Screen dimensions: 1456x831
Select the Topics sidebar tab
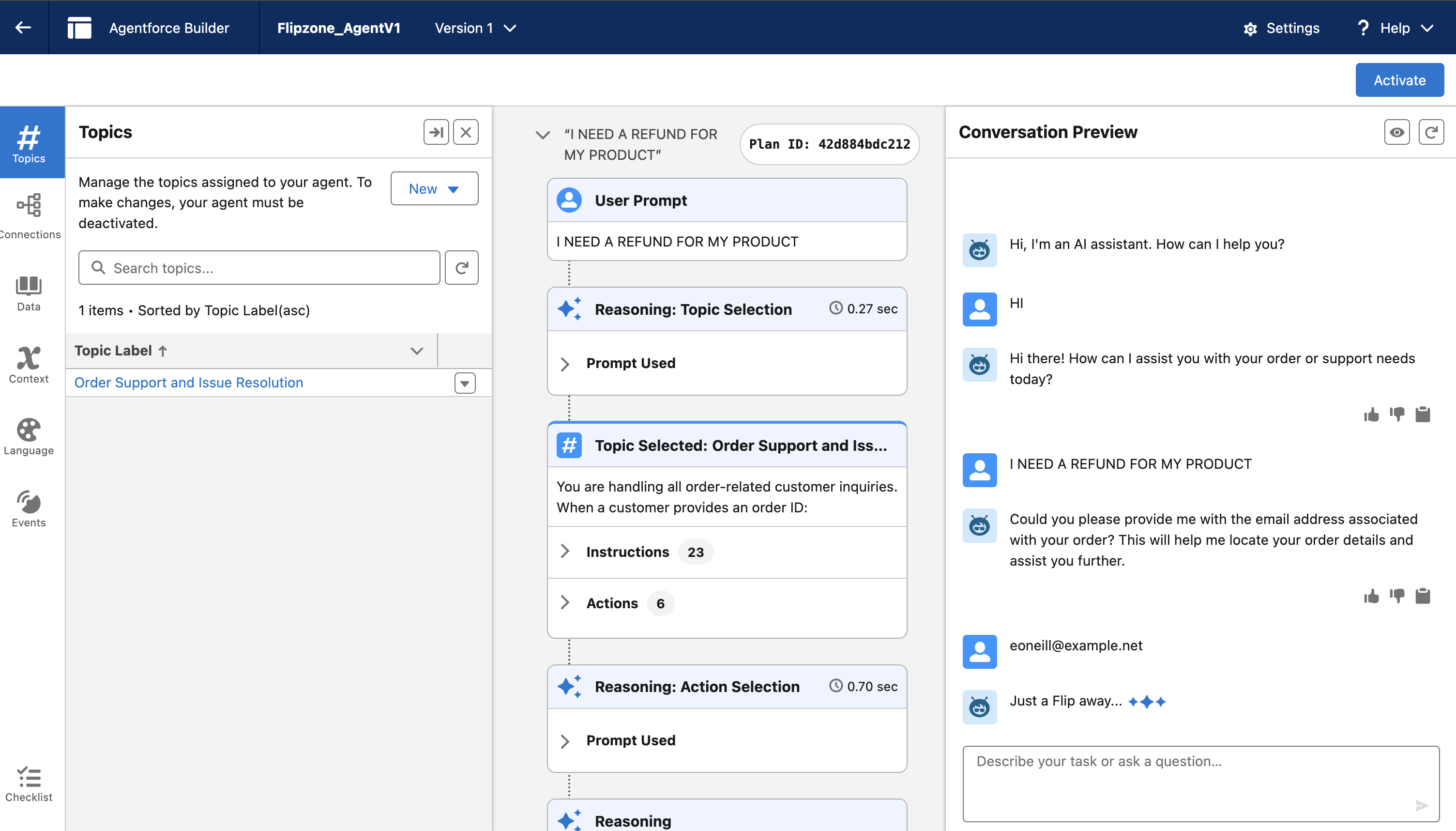coord(29,143)
